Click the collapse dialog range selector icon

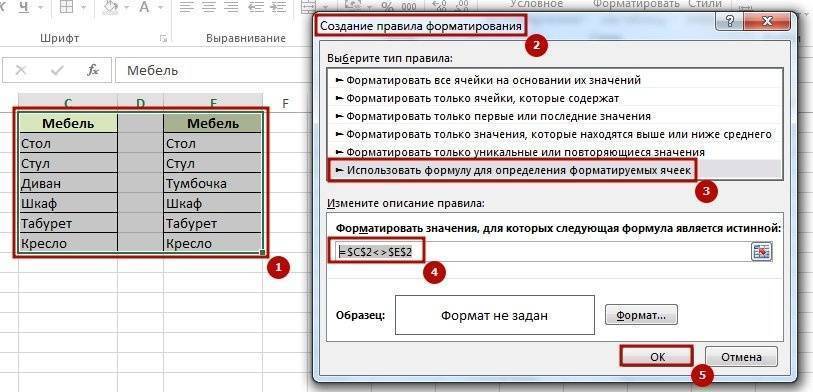pos(762,251)
